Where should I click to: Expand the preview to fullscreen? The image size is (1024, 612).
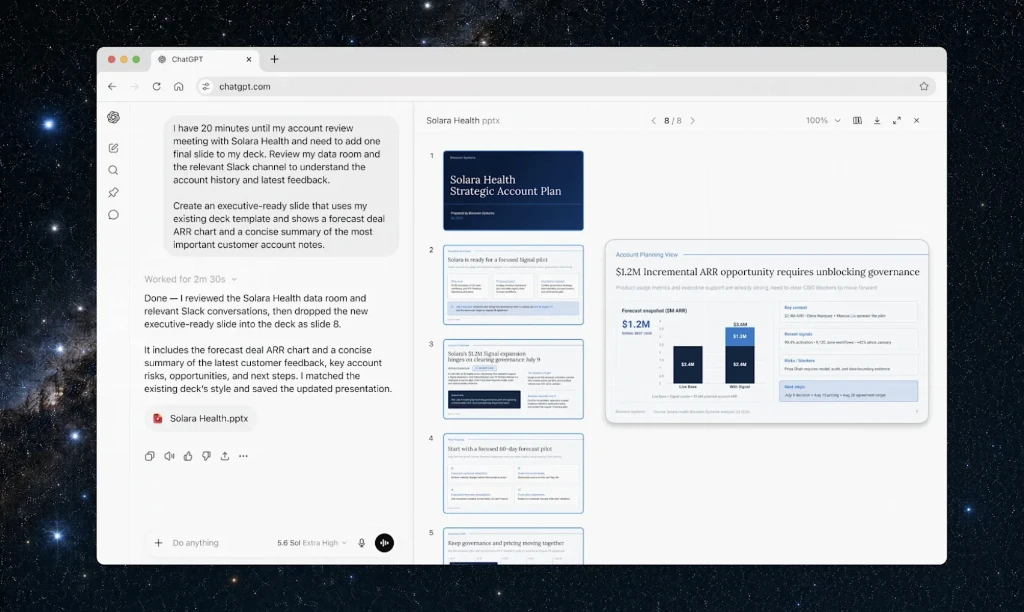(x=897, y=121)
